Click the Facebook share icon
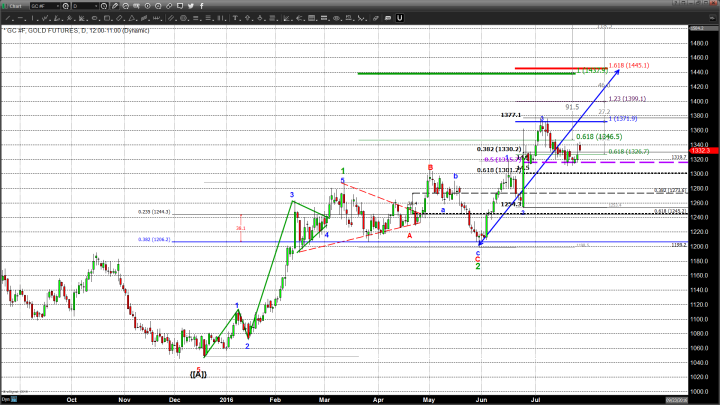This screenshot has height=405, width=720. [202, 7]
